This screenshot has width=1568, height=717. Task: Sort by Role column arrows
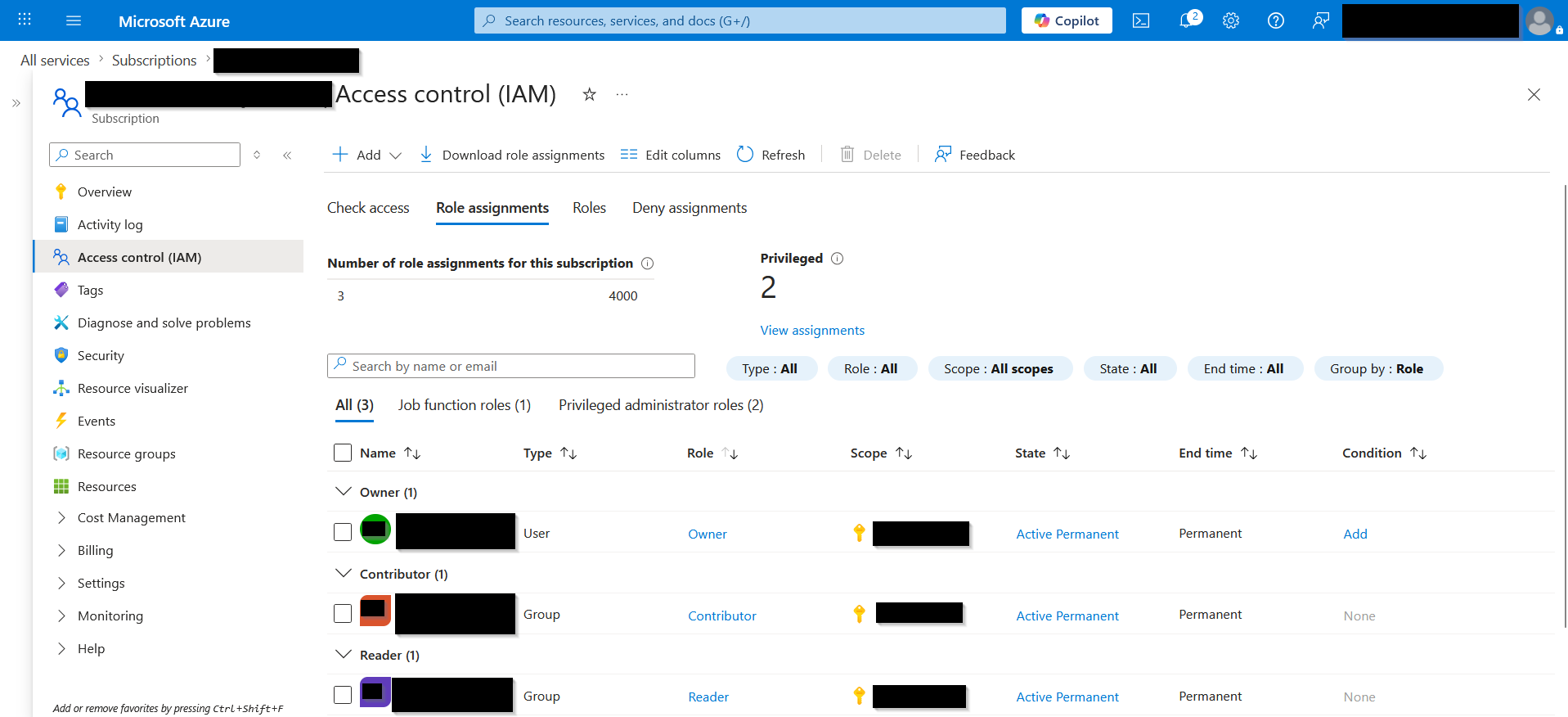[x=730, y=453]
